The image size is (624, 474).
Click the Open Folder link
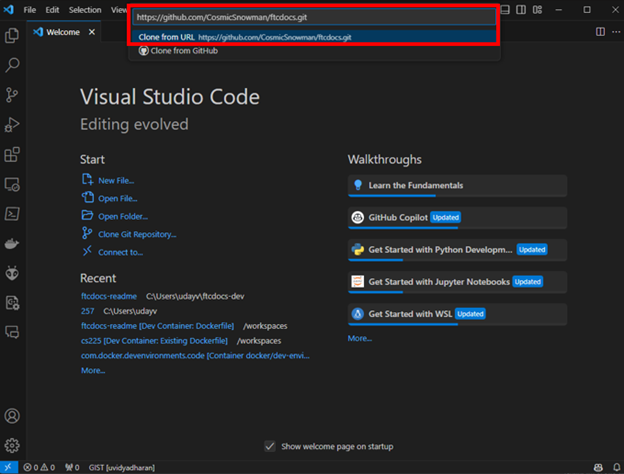click(122, 216)
